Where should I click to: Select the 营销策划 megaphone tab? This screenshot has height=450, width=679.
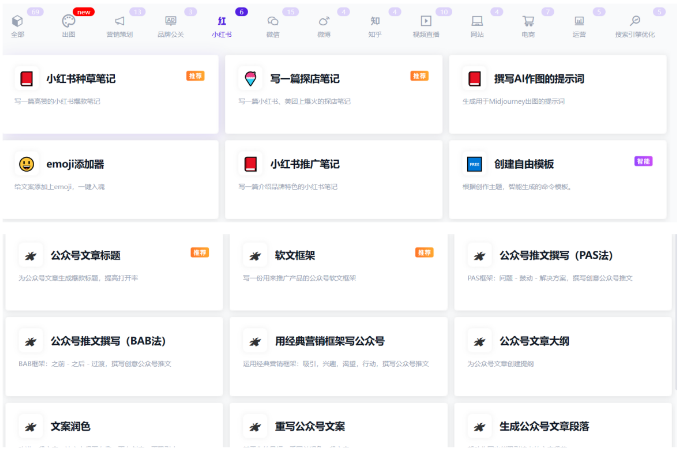(120, 26)
